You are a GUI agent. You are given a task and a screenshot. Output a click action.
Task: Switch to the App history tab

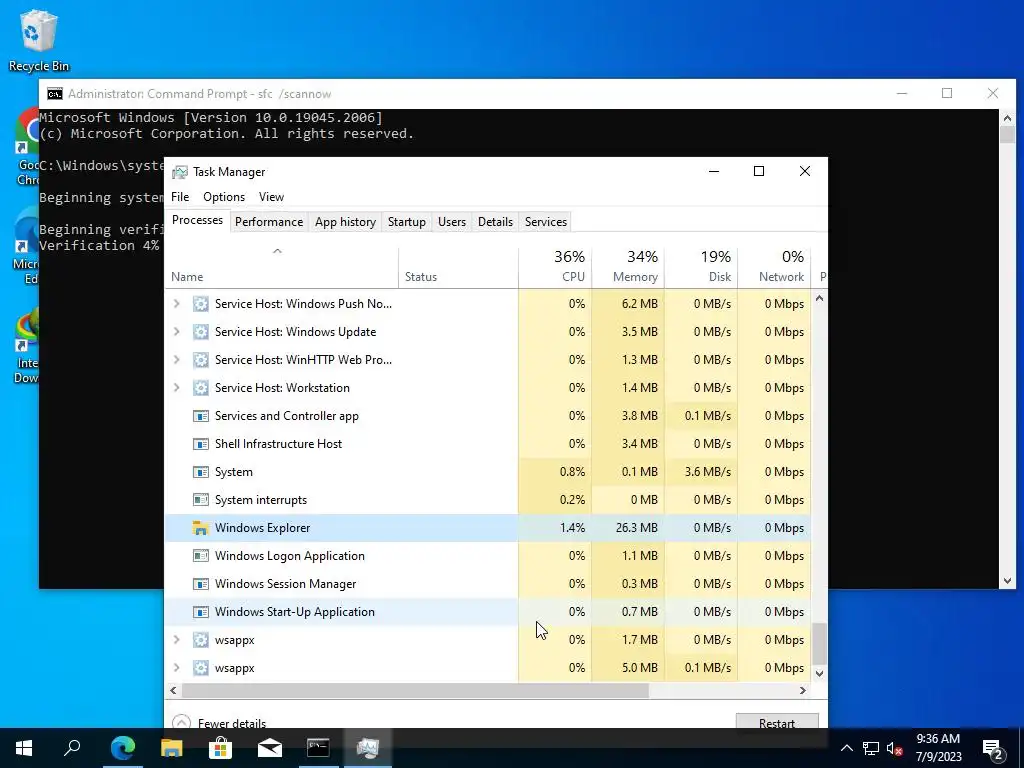click(345, 222)
